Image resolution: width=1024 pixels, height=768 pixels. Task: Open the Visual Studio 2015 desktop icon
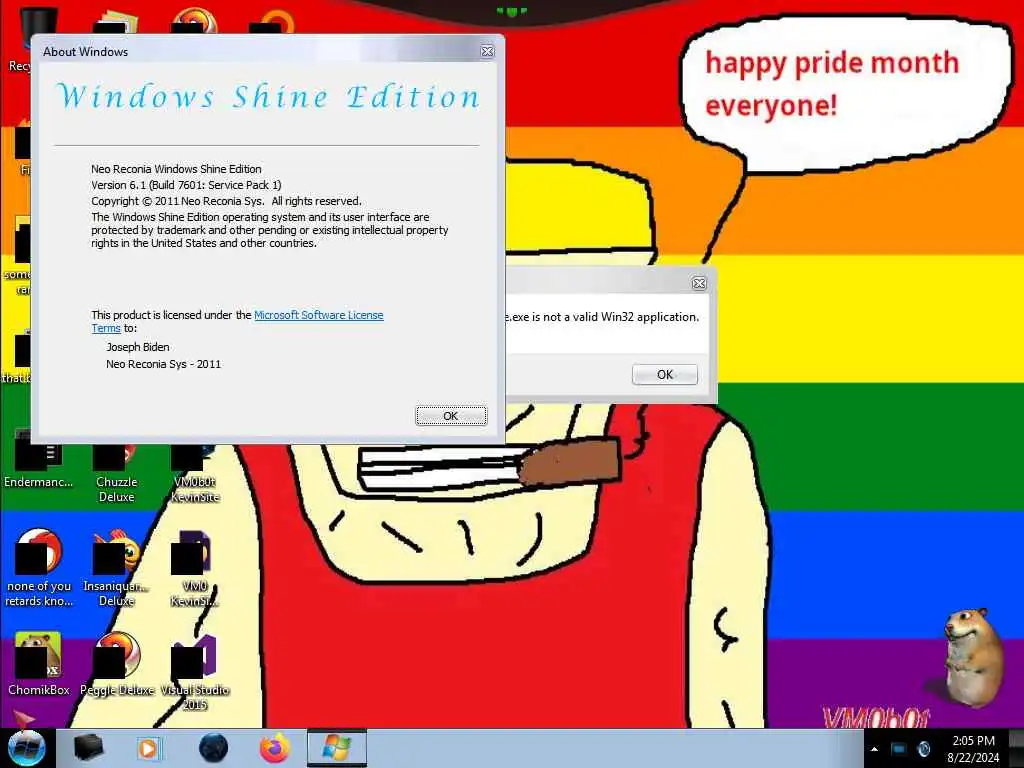(195, 673)
